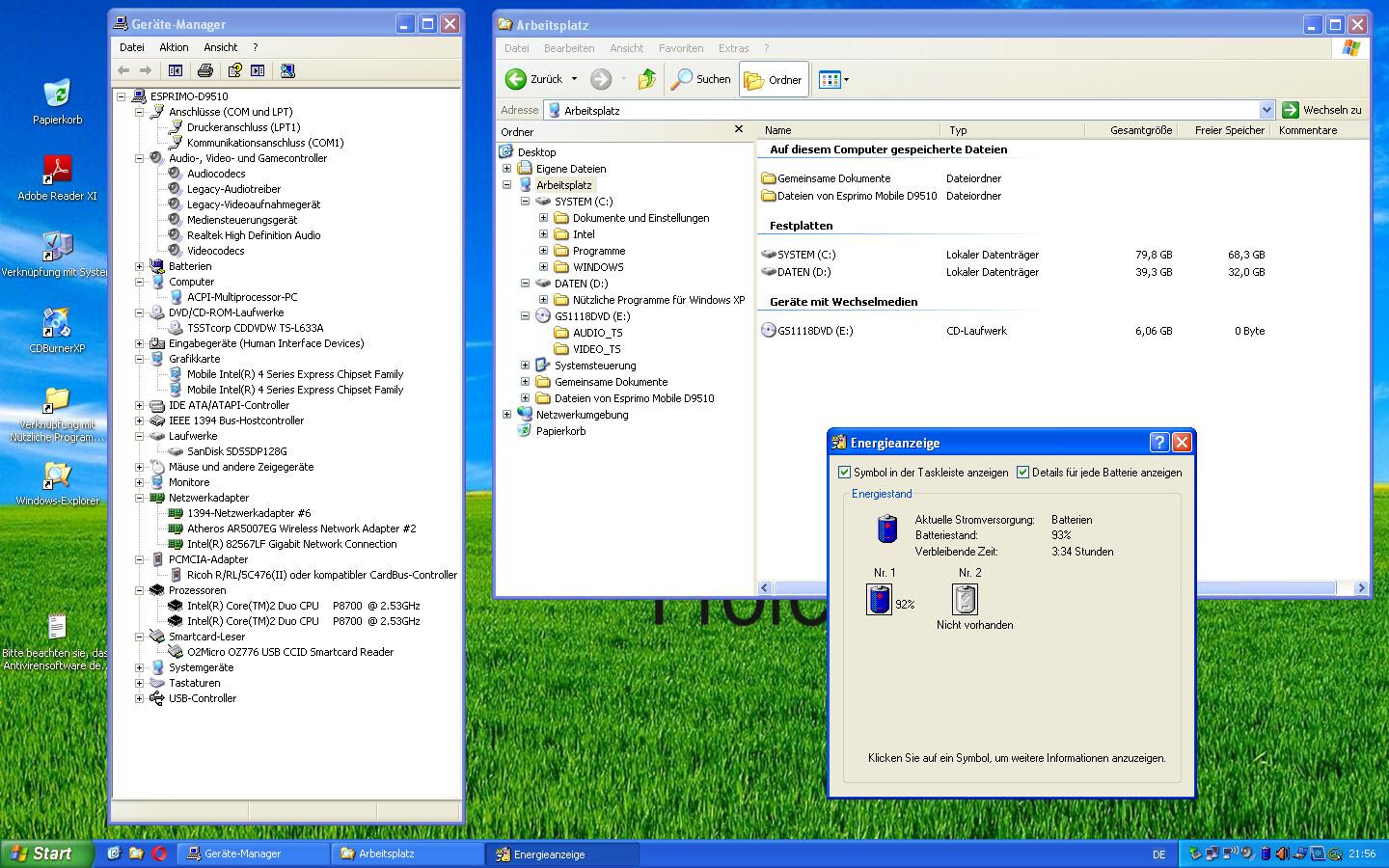Collapse the Netzwerkadapter node
This screenshot has height=868, width=1389.
pos(140,498)
